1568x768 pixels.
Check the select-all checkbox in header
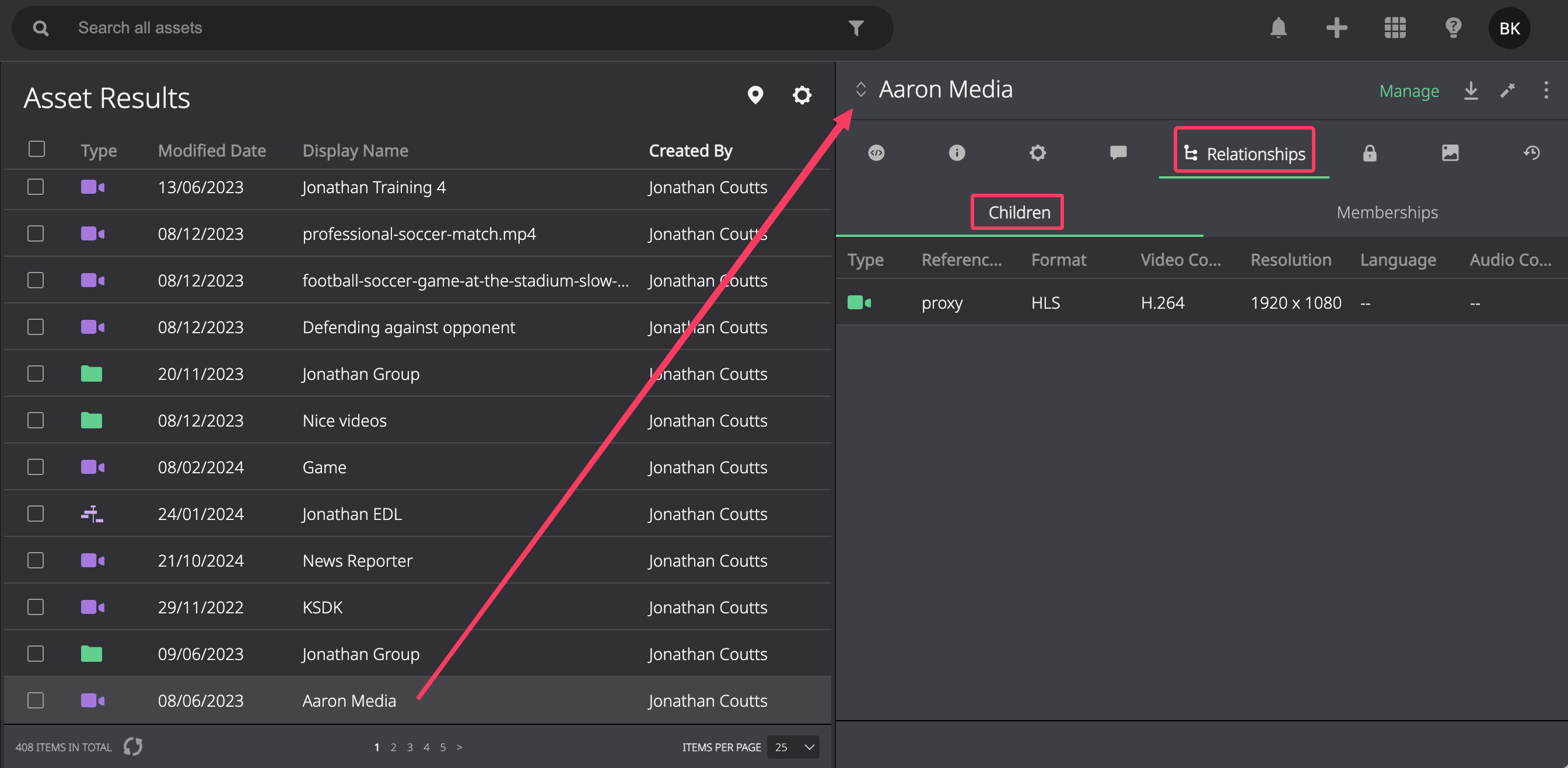pos(37,149)
